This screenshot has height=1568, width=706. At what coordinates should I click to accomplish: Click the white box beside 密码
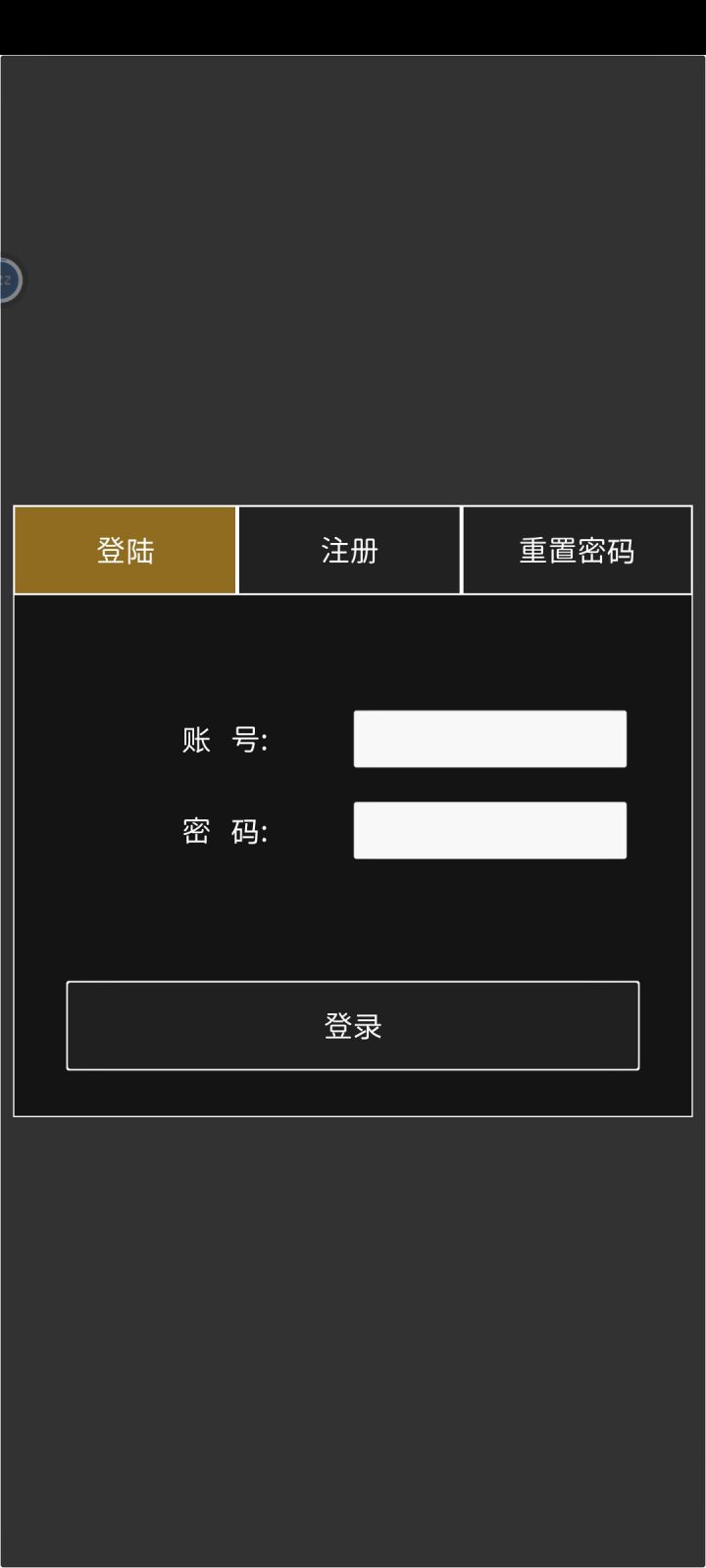click(x=490, y=830)
